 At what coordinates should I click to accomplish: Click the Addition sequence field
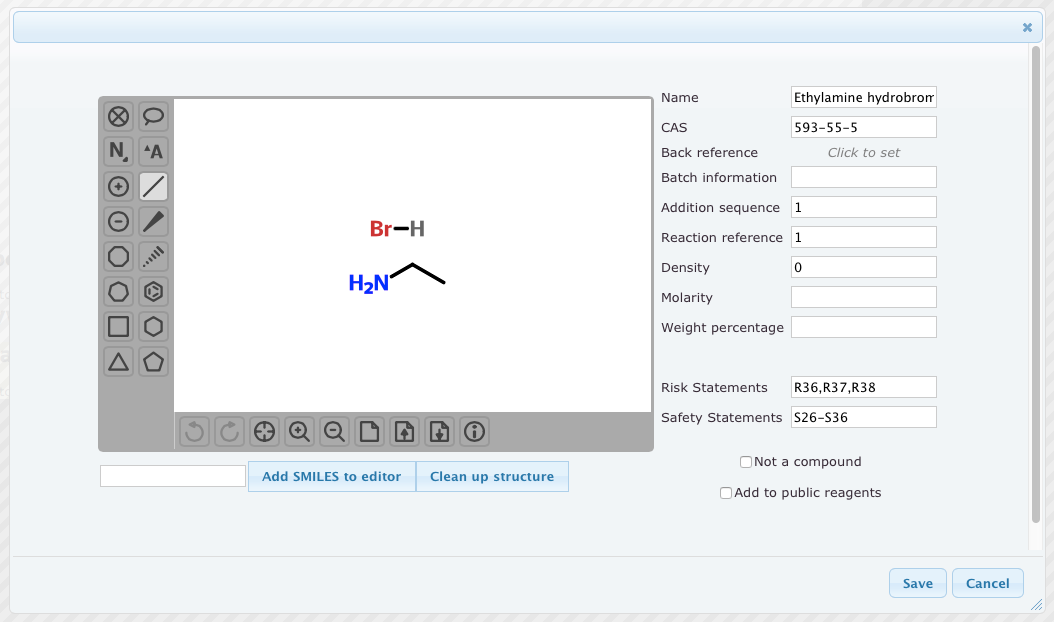[864, 207]
